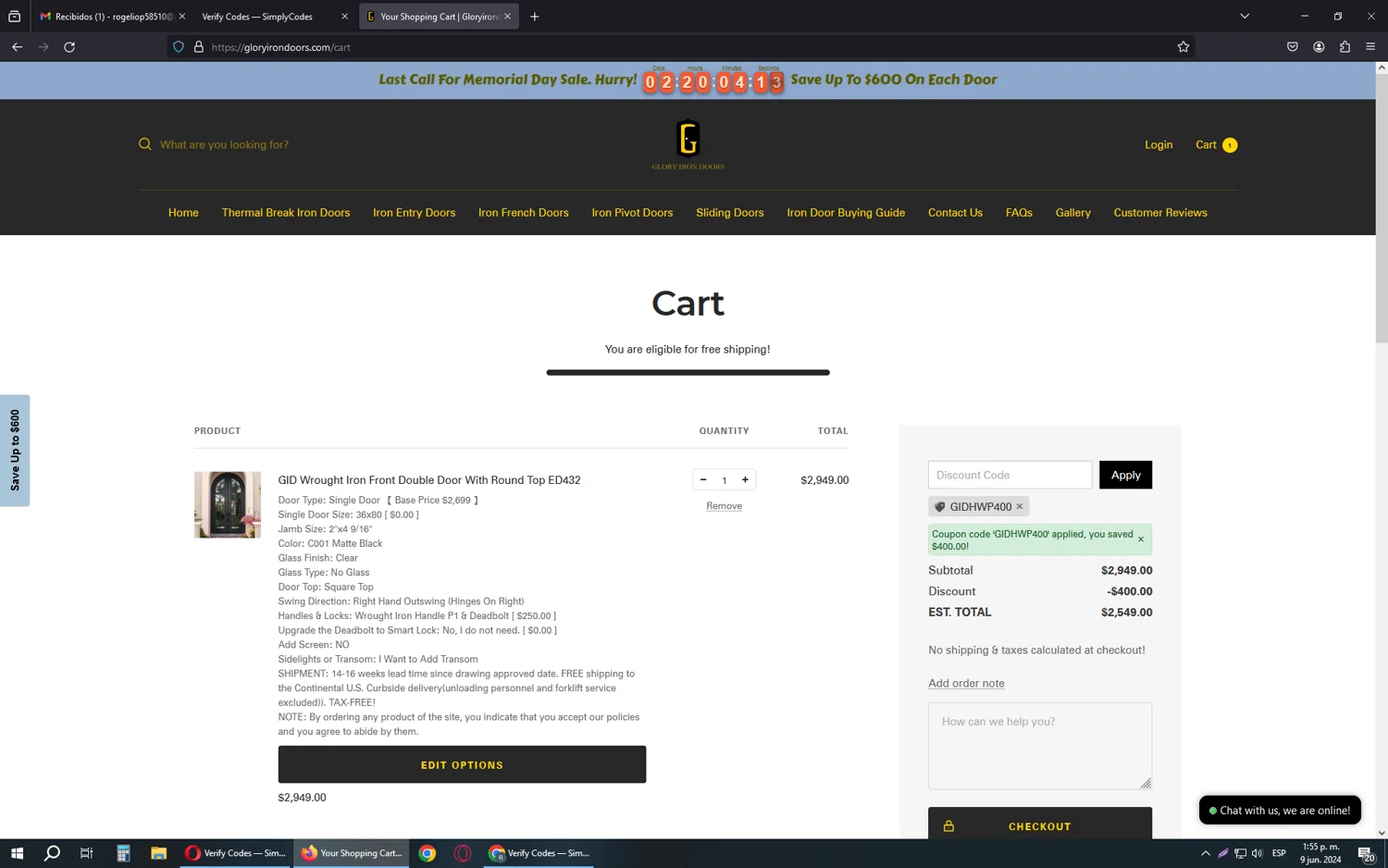Viewport: 1388px width, 868px height.
Task: Focus the order note text area
Action: pyautogui.click(x=1040, y=746)
